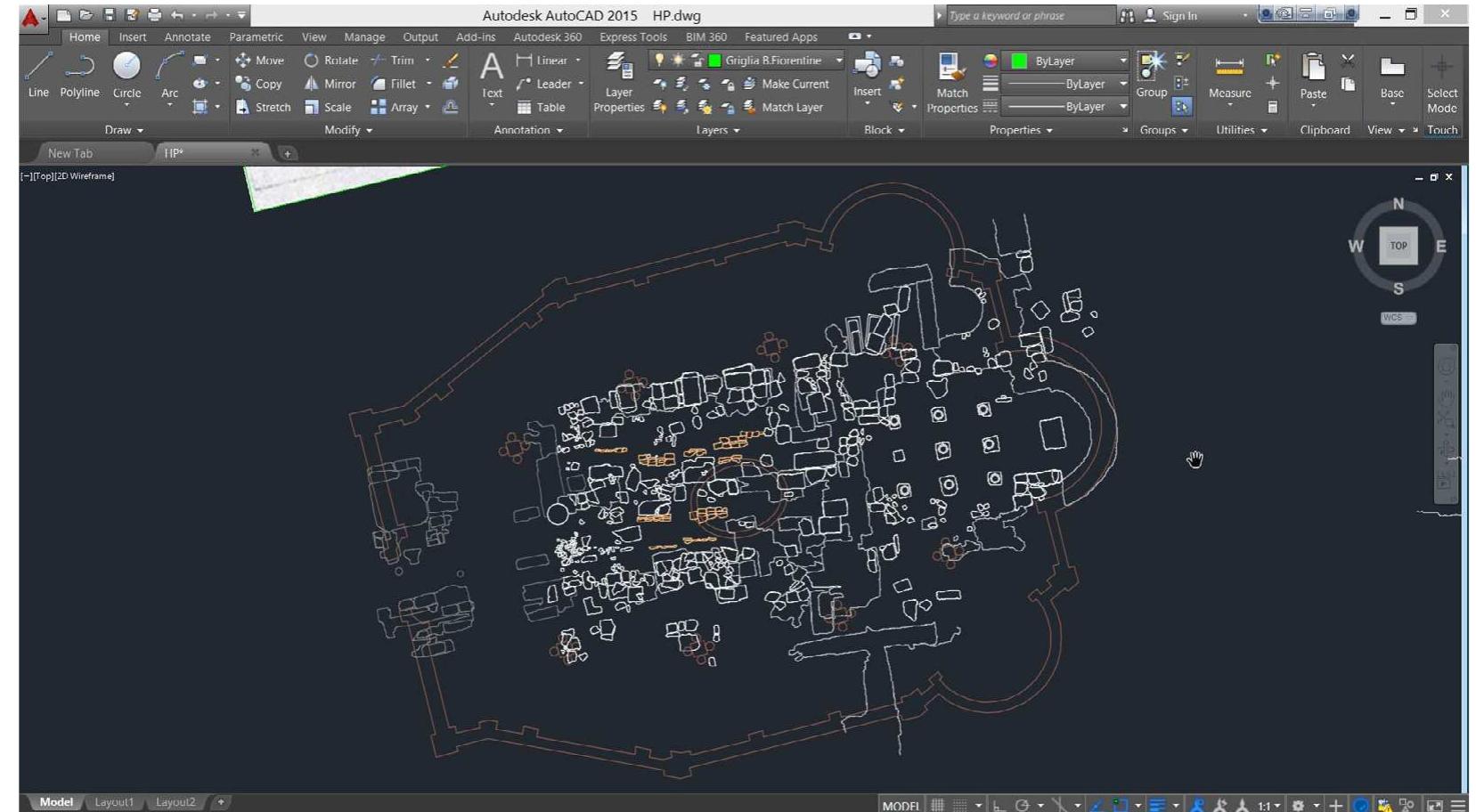Open the current layer dropdown list

pyautogui.click(x=838, y=61)
